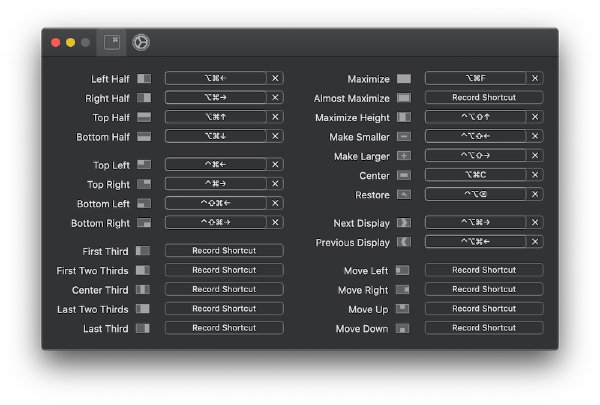Viewport: 600px width, 405px height.
Task: Click the Restore icon
Action: [404, 194]
